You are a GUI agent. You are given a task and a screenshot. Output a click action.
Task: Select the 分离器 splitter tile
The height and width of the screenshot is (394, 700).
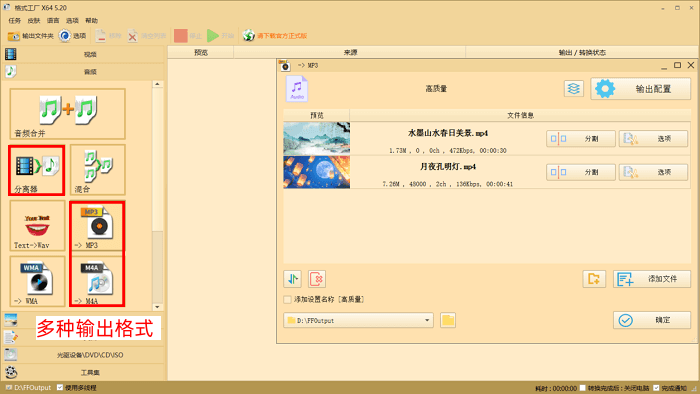pyautogui.click(x=37, y=170)
